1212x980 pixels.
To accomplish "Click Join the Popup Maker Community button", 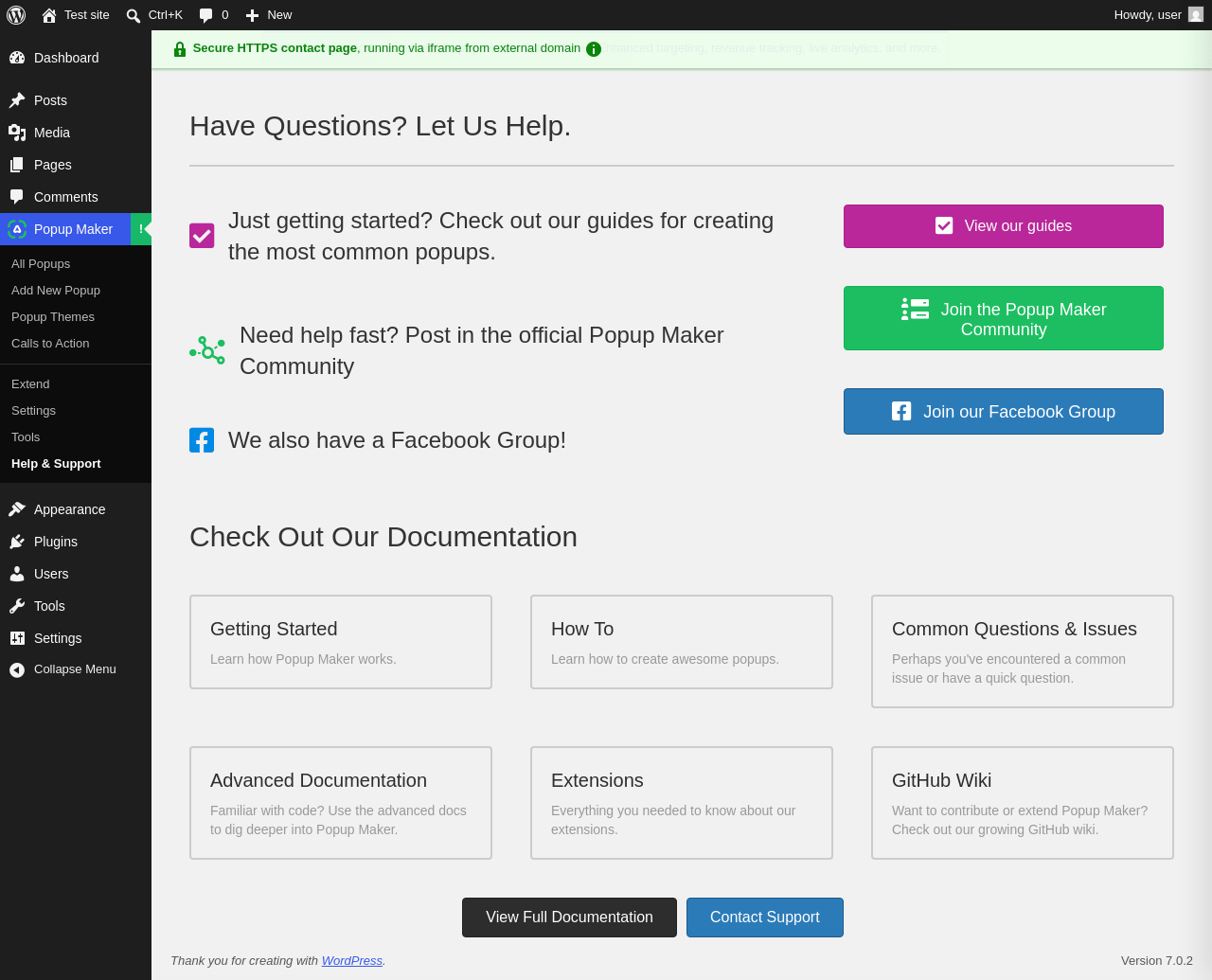I will coord(1004,318).
